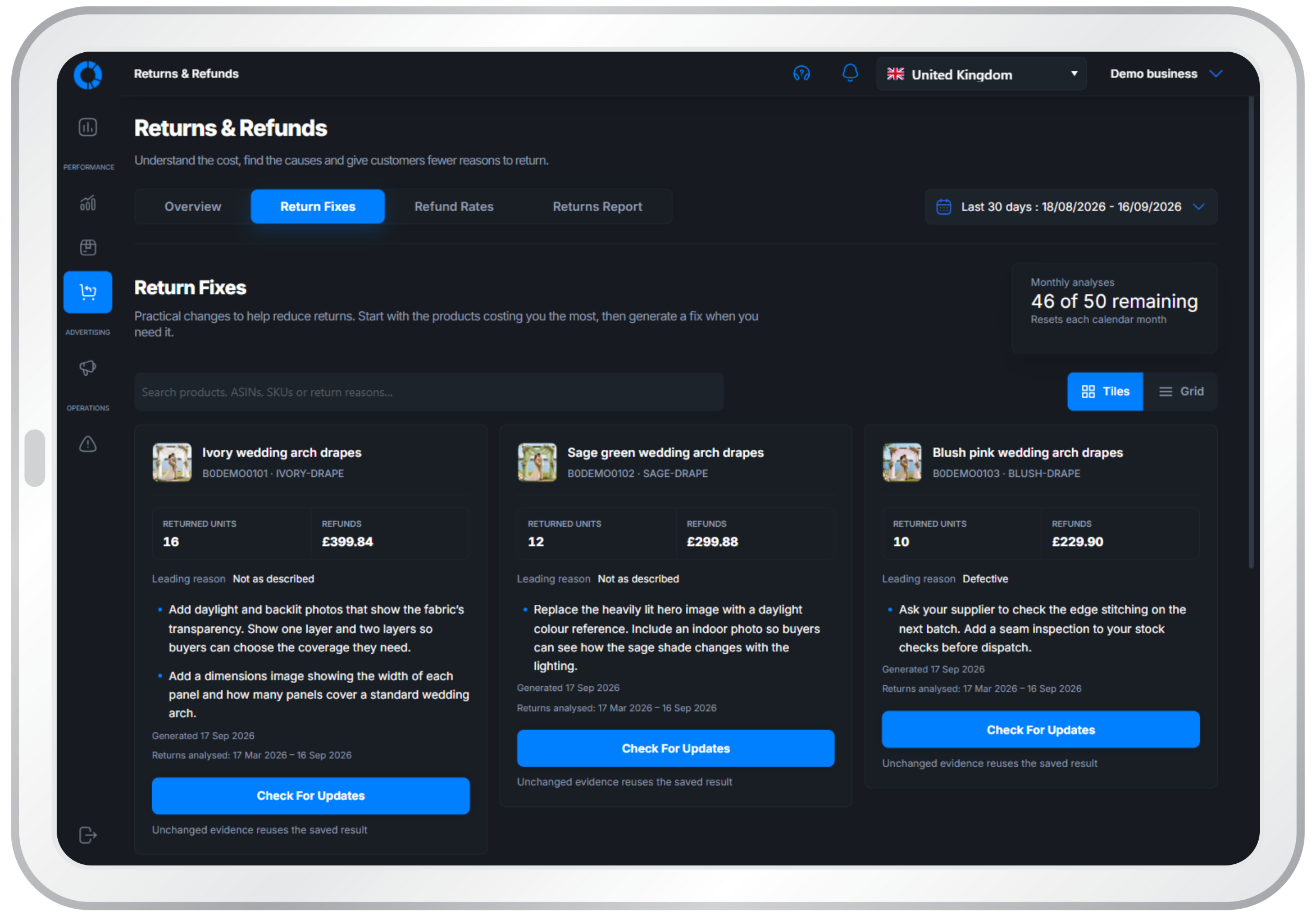Click returned units value 16

[171, 542]
